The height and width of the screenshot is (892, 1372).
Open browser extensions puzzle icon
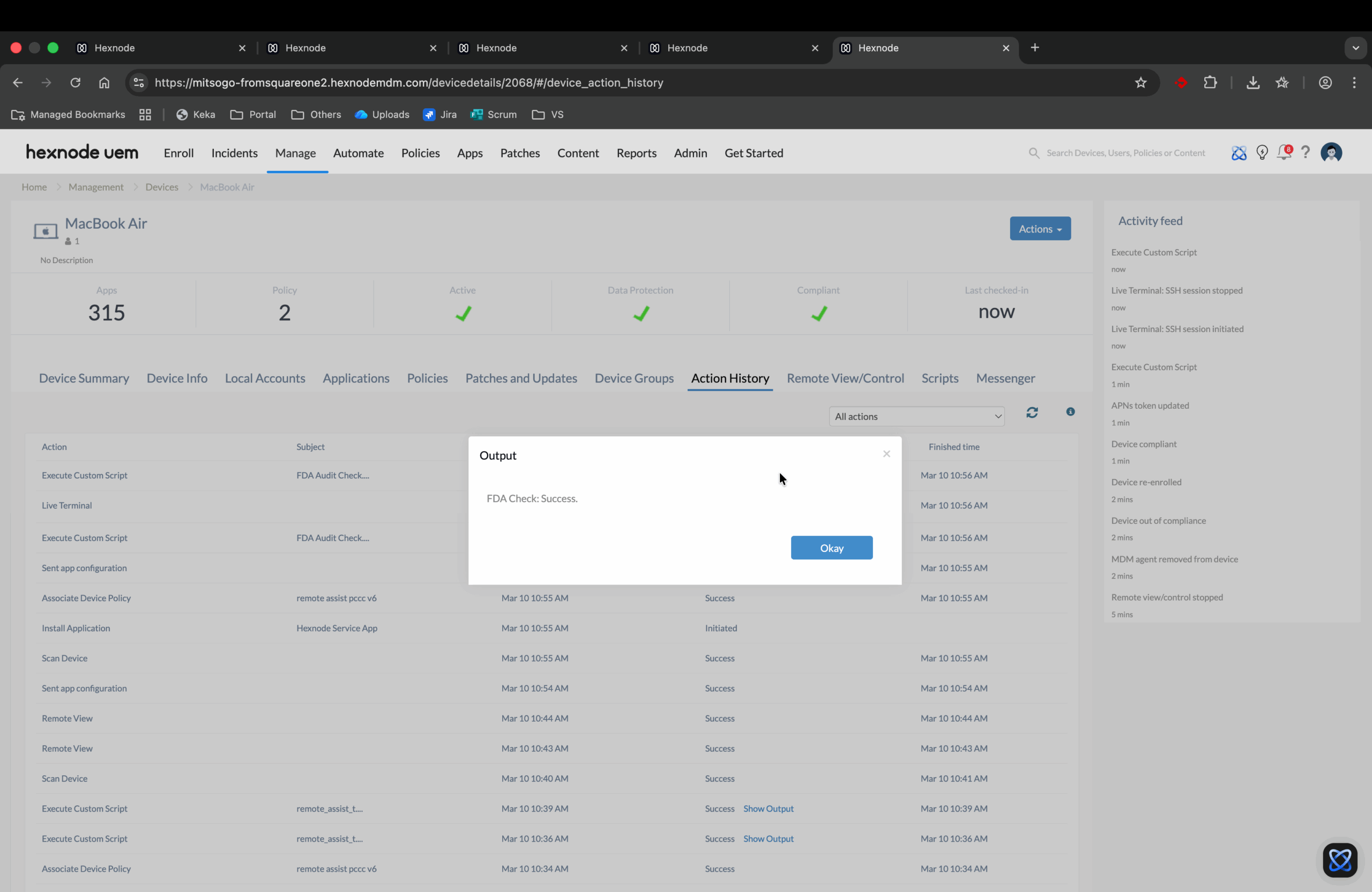(x=1210, y=83)
